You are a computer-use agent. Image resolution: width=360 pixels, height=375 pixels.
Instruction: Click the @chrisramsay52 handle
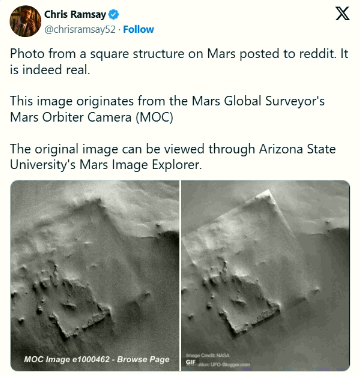coord(80,30)
